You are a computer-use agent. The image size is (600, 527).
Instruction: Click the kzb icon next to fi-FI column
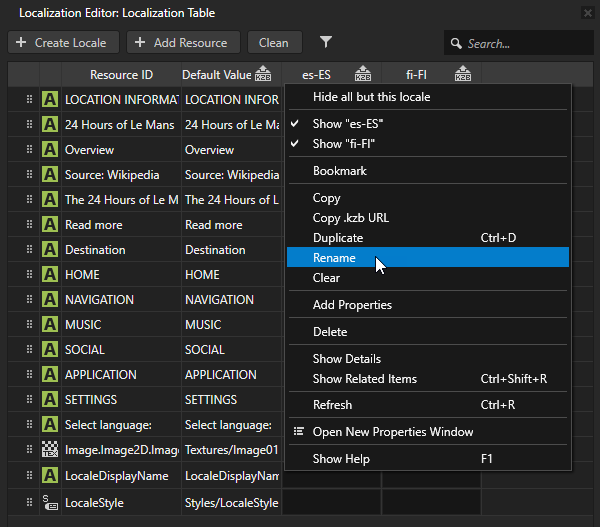click(463, 74)
